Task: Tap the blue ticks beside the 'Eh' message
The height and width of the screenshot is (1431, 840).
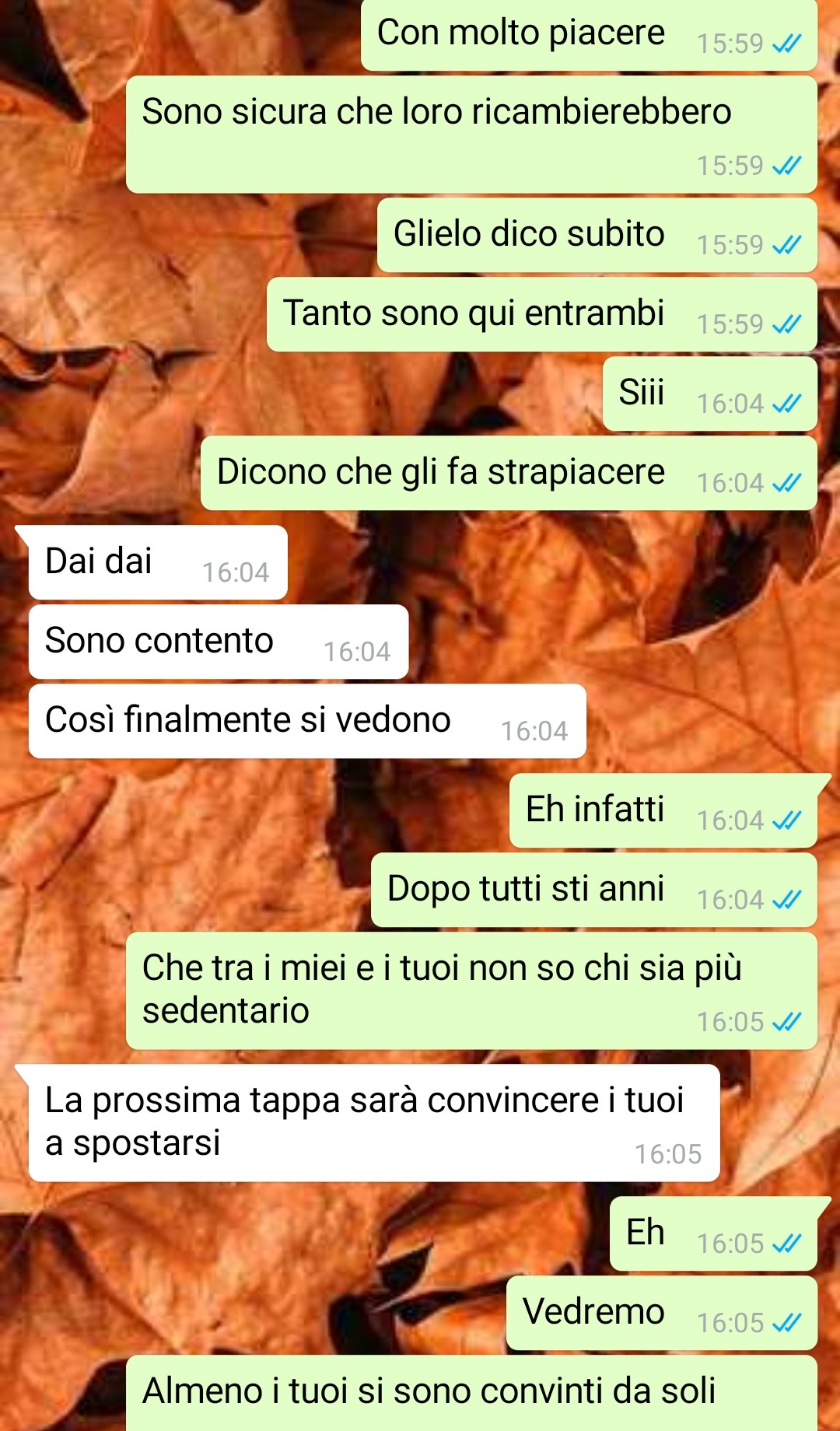Action: (x=786, y=1244)
